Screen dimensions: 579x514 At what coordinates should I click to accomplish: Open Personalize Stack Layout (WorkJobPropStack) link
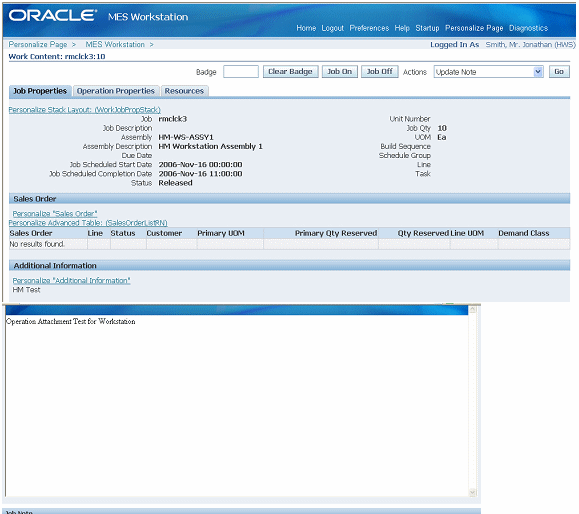click(85, 110)
